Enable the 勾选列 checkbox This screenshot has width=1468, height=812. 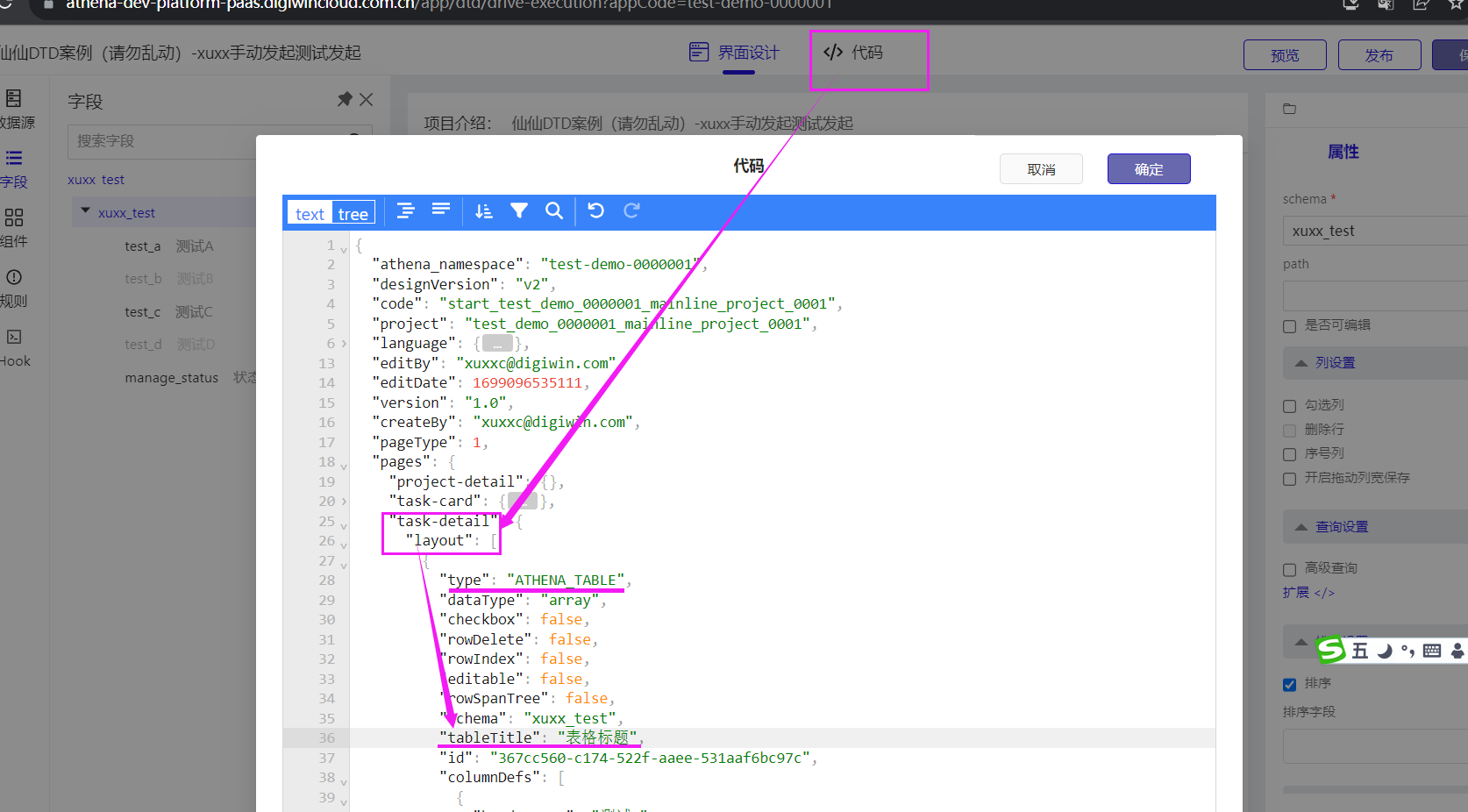click(1289, 406)
